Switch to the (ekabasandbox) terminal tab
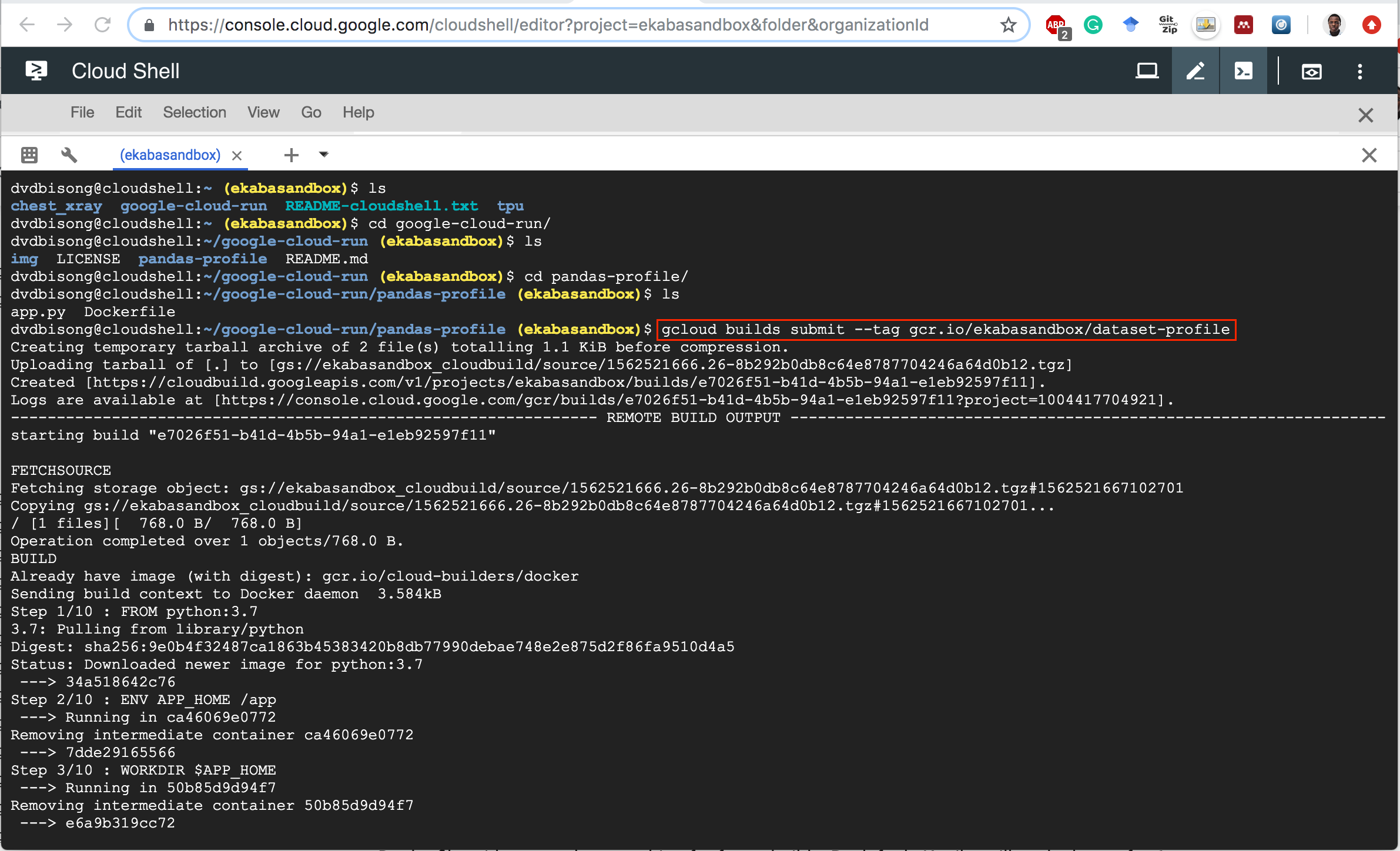This screenshot has height=851, width=1400. coord(170,155)
